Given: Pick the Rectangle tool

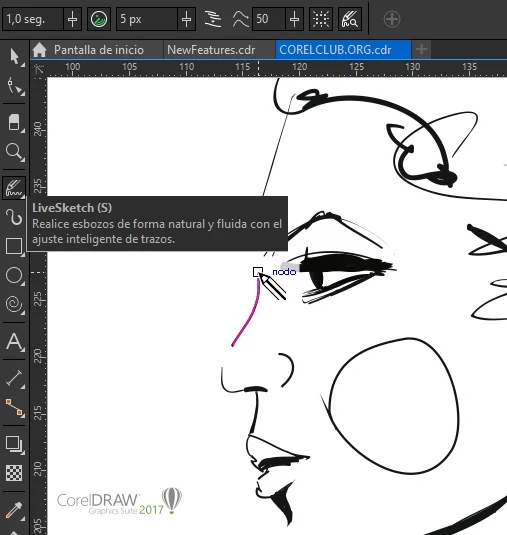Looking at the screenshot, I should pyautogui.click(x=14, y=246).
